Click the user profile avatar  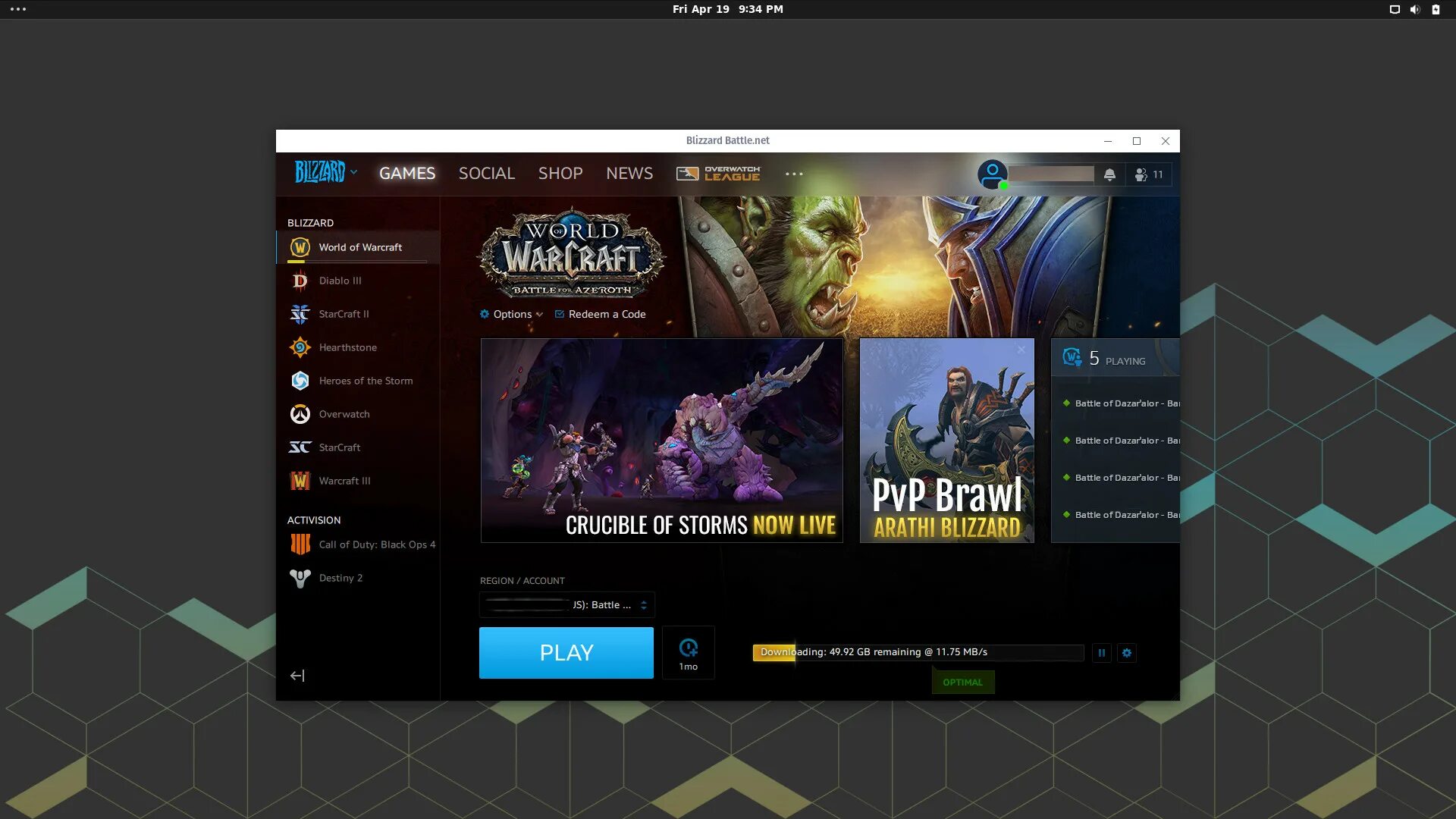[993, 174]
